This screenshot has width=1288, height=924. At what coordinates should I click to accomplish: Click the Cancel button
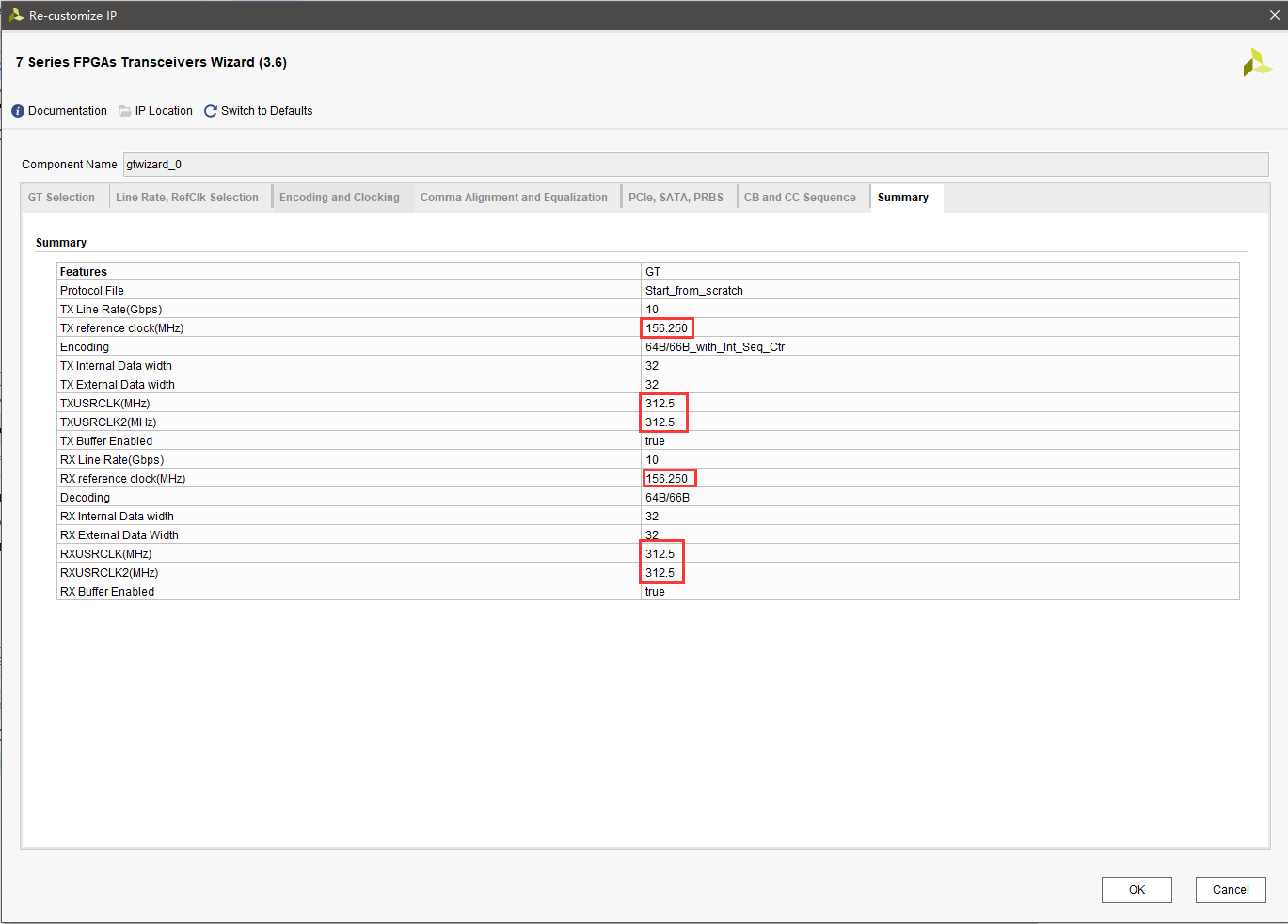click(1231, 890)
